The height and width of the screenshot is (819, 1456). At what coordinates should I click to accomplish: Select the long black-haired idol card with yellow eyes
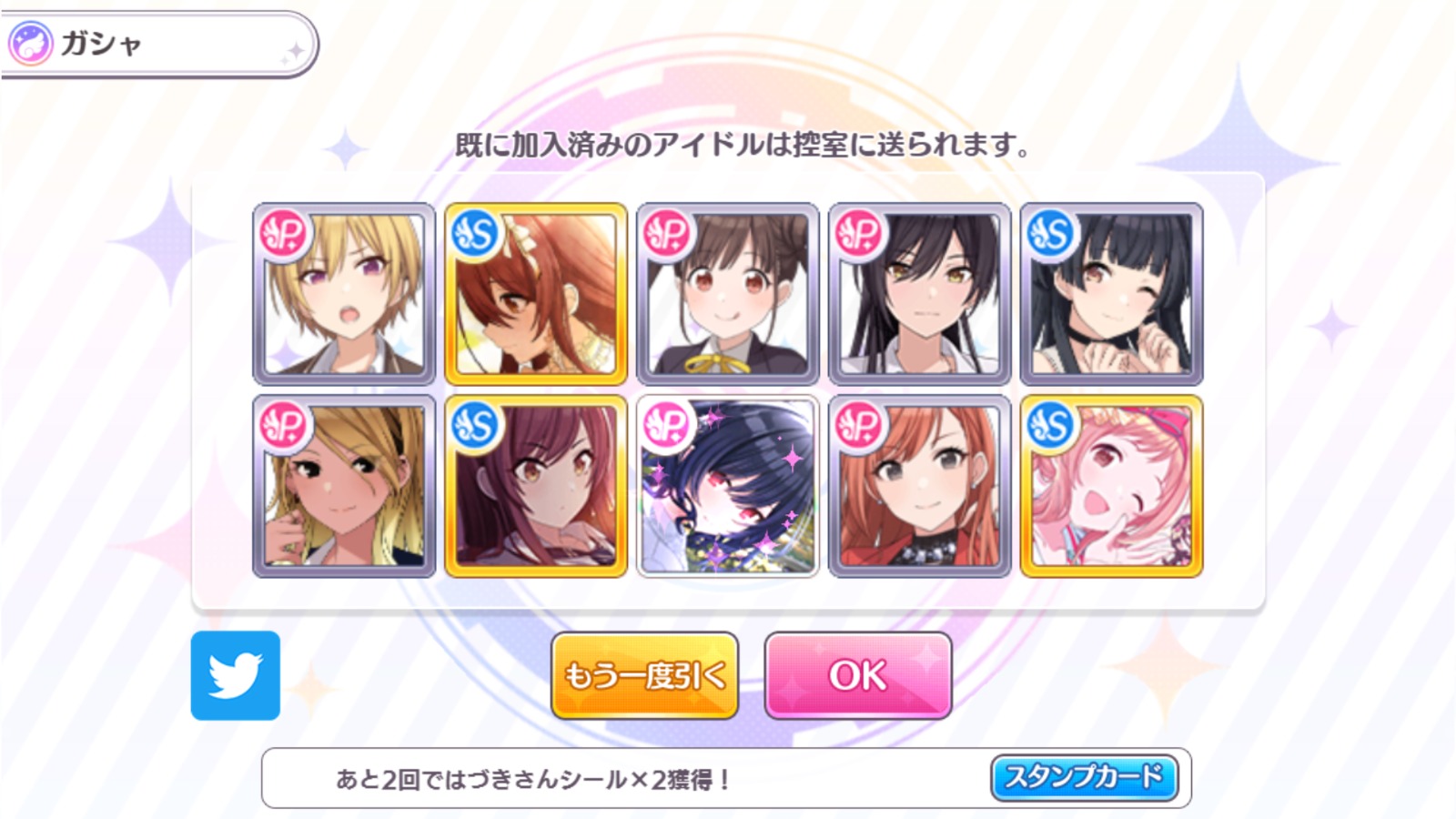(920, 294)
